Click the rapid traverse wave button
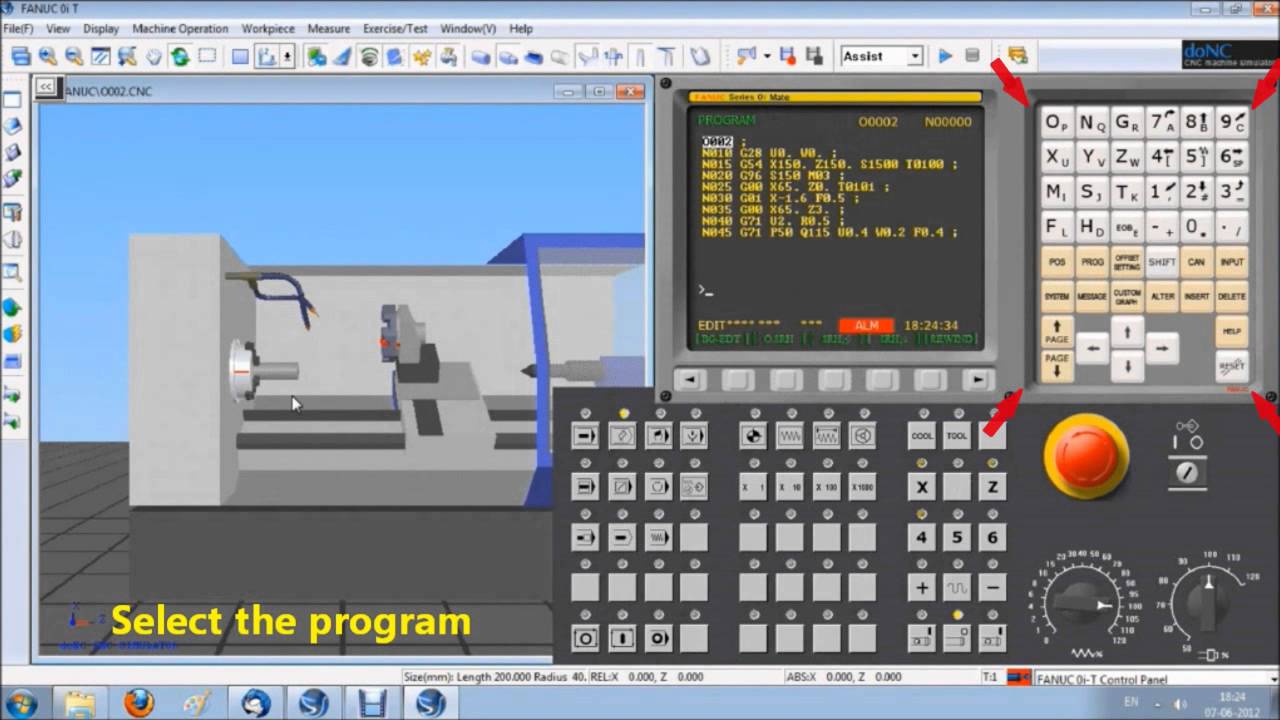The width and height of the screenshot is (1280, 720). coord(957,588)
